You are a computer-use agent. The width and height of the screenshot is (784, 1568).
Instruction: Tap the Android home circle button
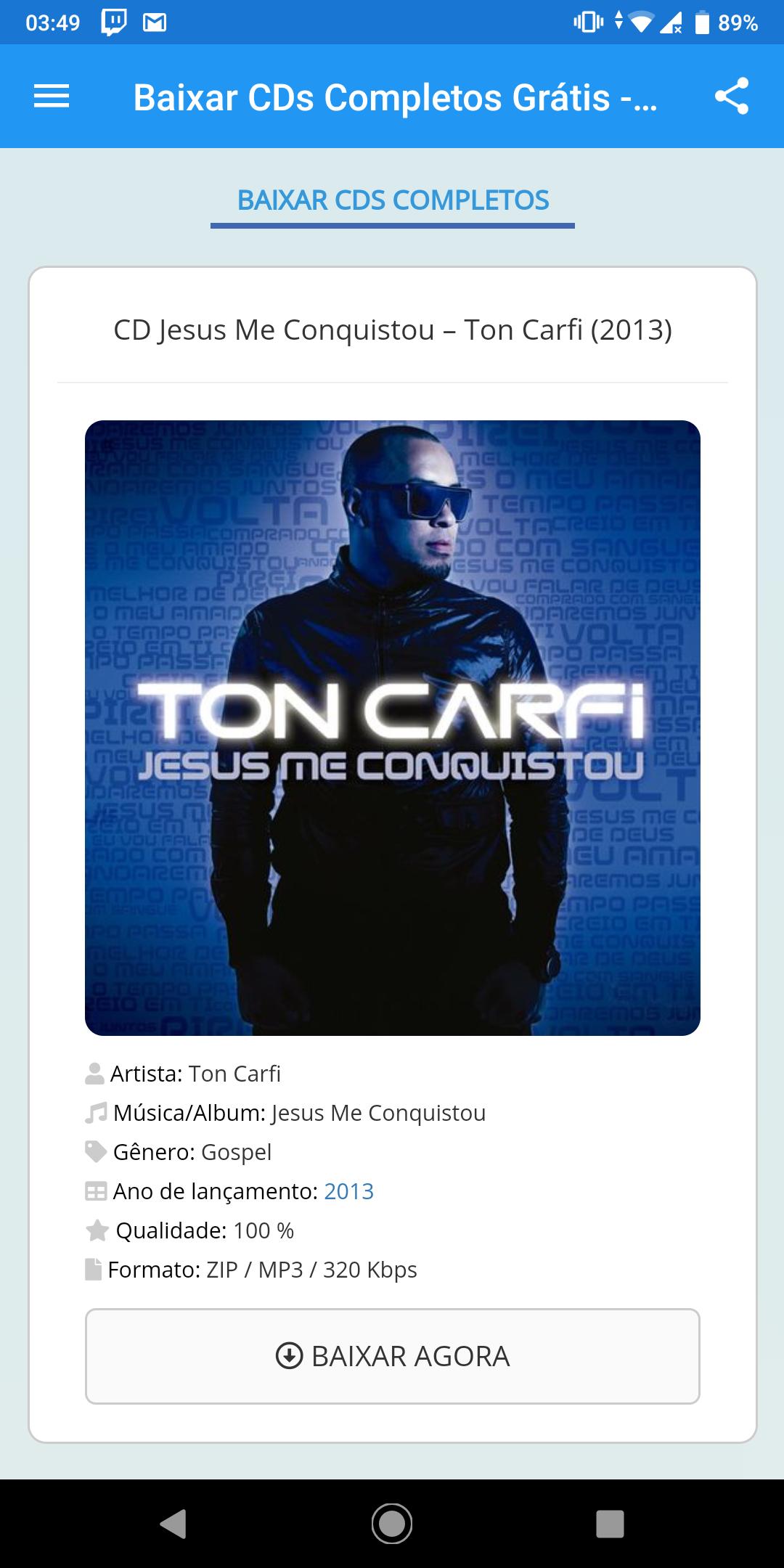(x=392, y=1524)
